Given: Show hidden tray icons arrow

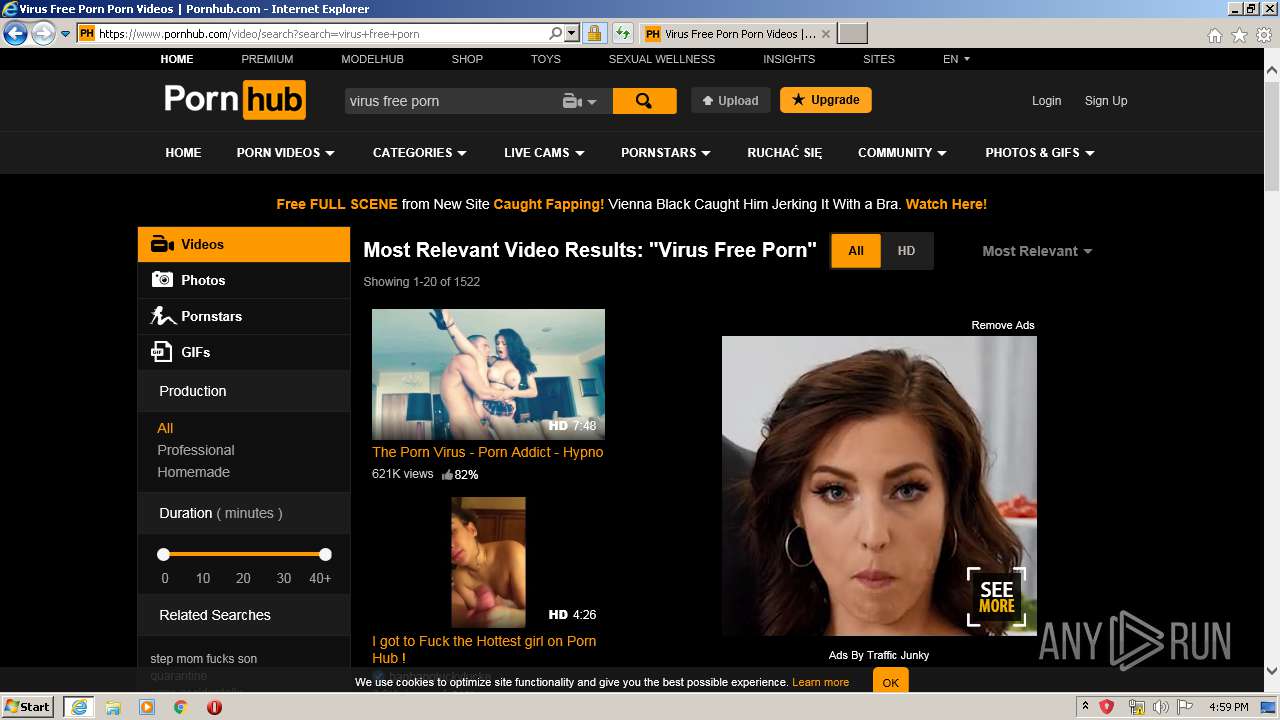Looking at the screenshot, I should (x=1085, y=707).
